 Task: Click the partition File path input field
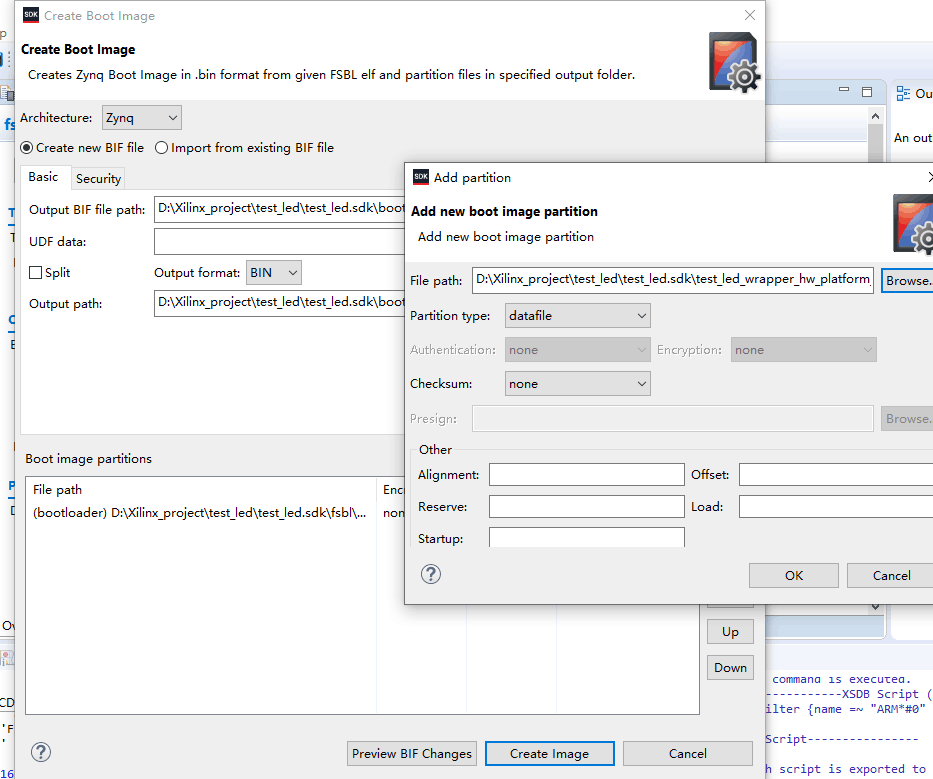(x=673, y=280)
